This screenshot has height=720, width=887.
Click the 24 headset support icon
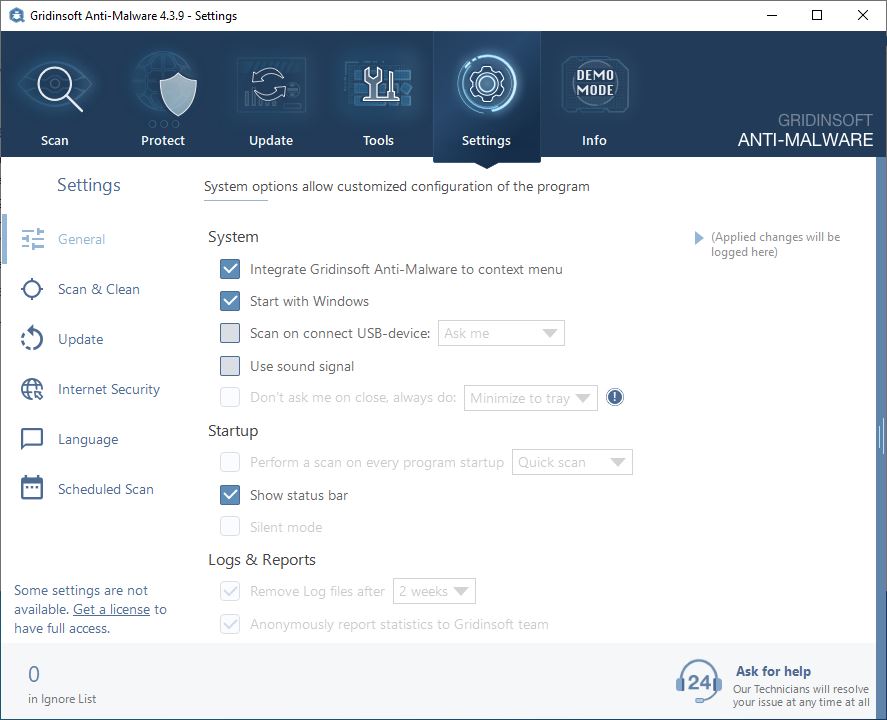[699, 682]
